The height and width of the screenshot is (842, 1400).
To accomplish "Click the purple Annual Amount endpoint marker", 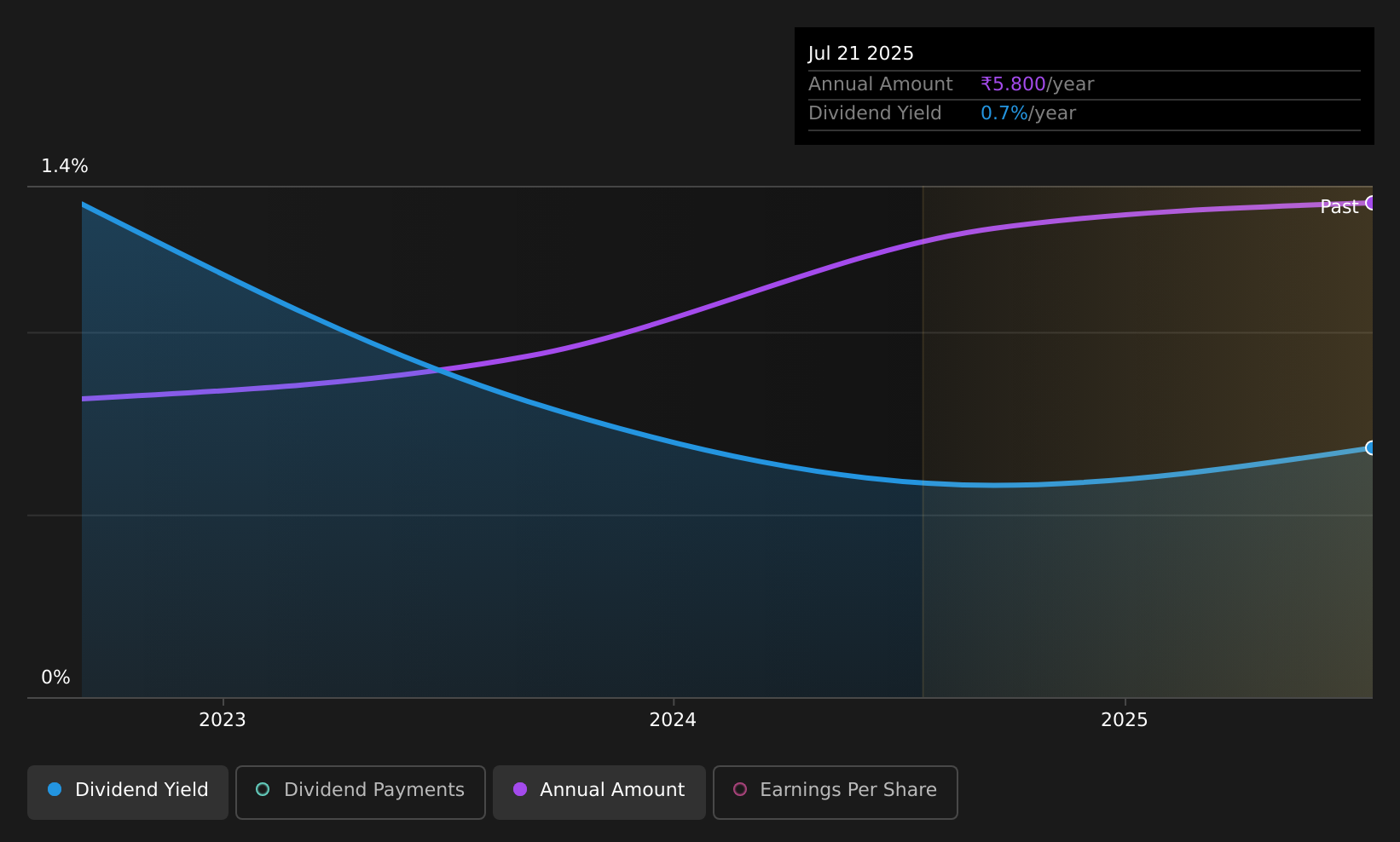I will click(1372, 203).
